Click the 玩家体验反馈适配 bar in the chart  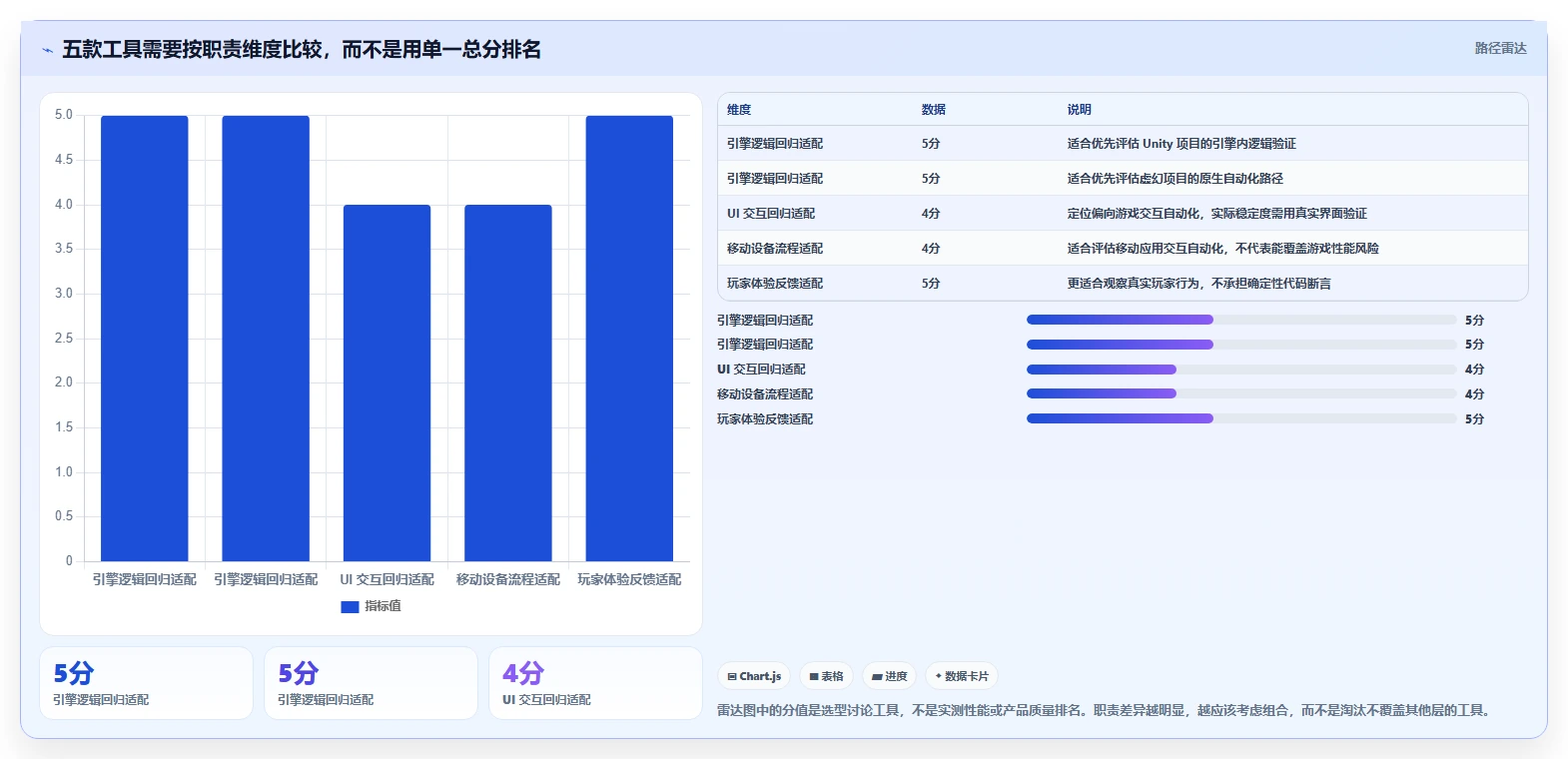click(629, 339)
